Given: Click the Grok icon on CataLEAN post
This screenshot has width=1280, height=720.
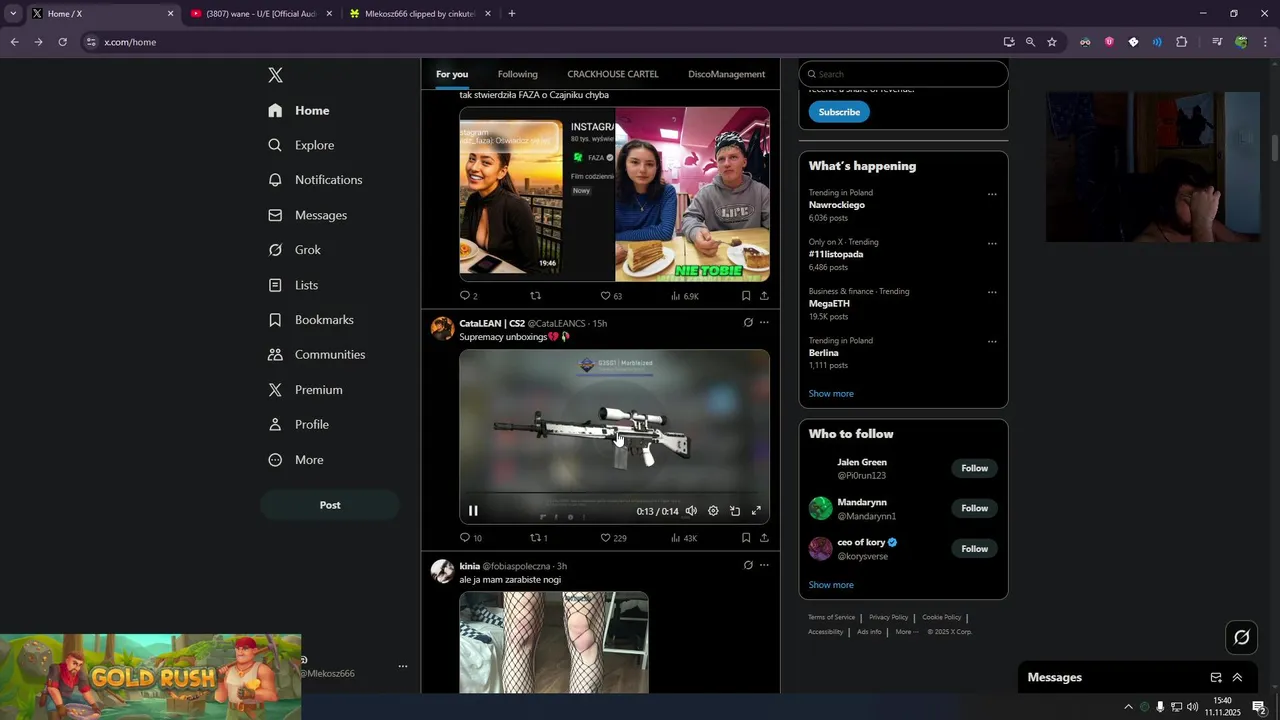Looking at the screenshot, I should click(748, 323).
